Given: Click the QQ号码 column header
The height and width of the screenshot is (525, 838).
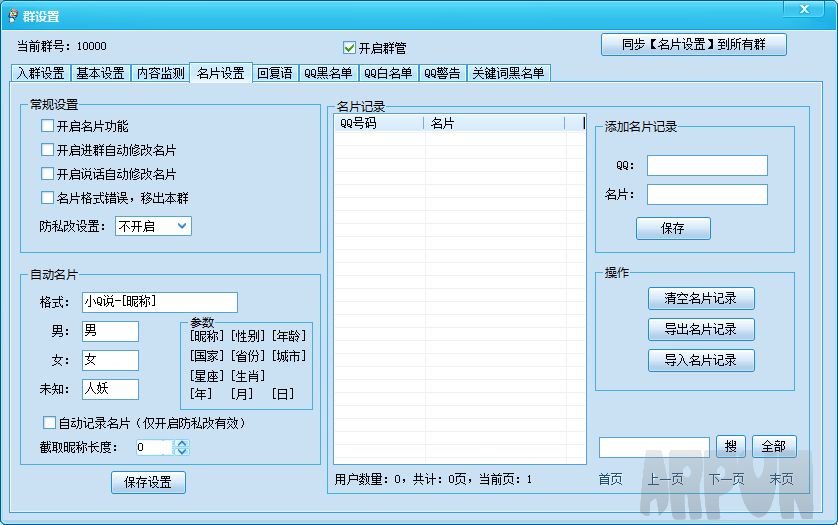Looking at the screenshot, I should point(378,124).
